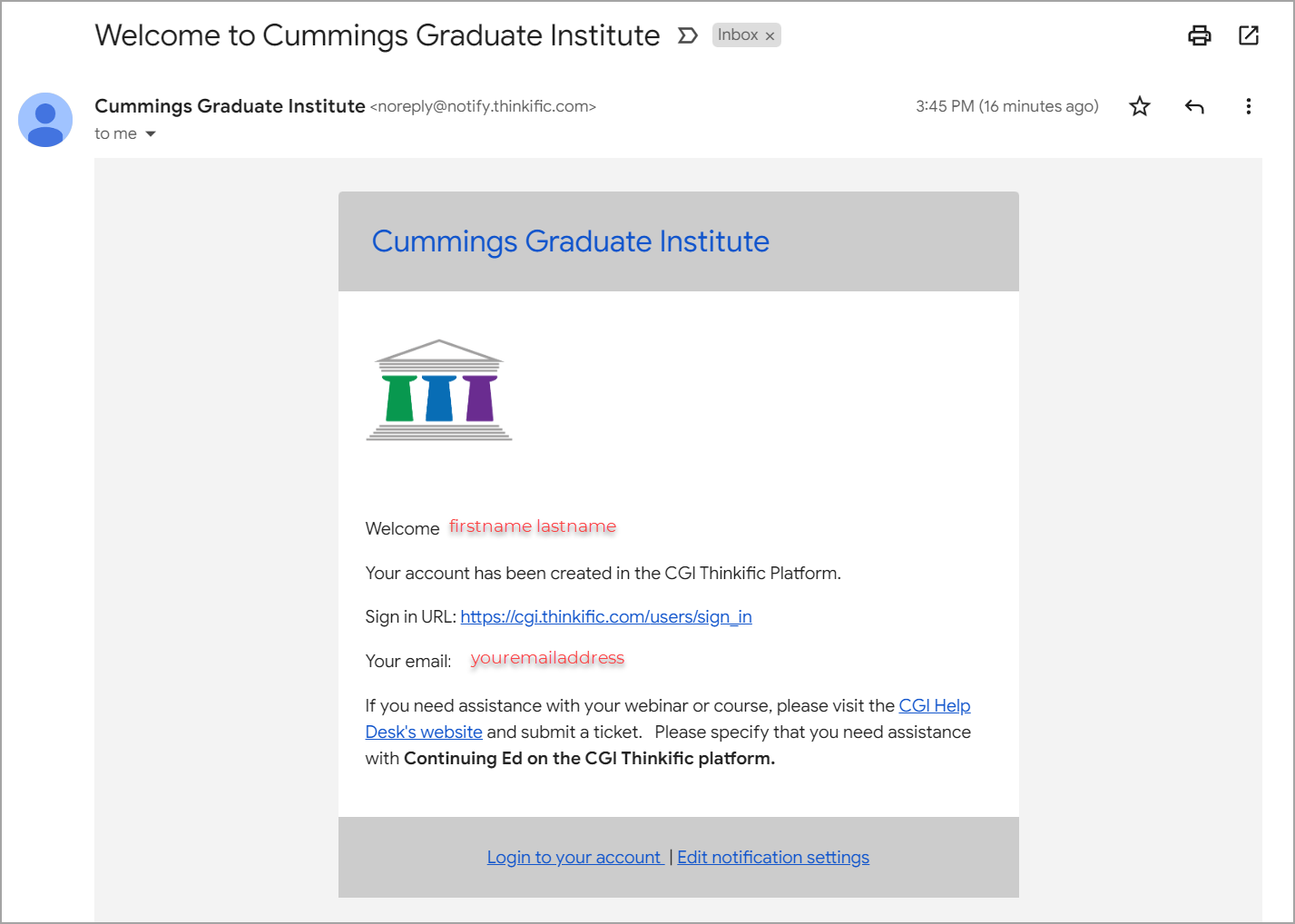Click 'Login to your account'

[x=574, y=857]
